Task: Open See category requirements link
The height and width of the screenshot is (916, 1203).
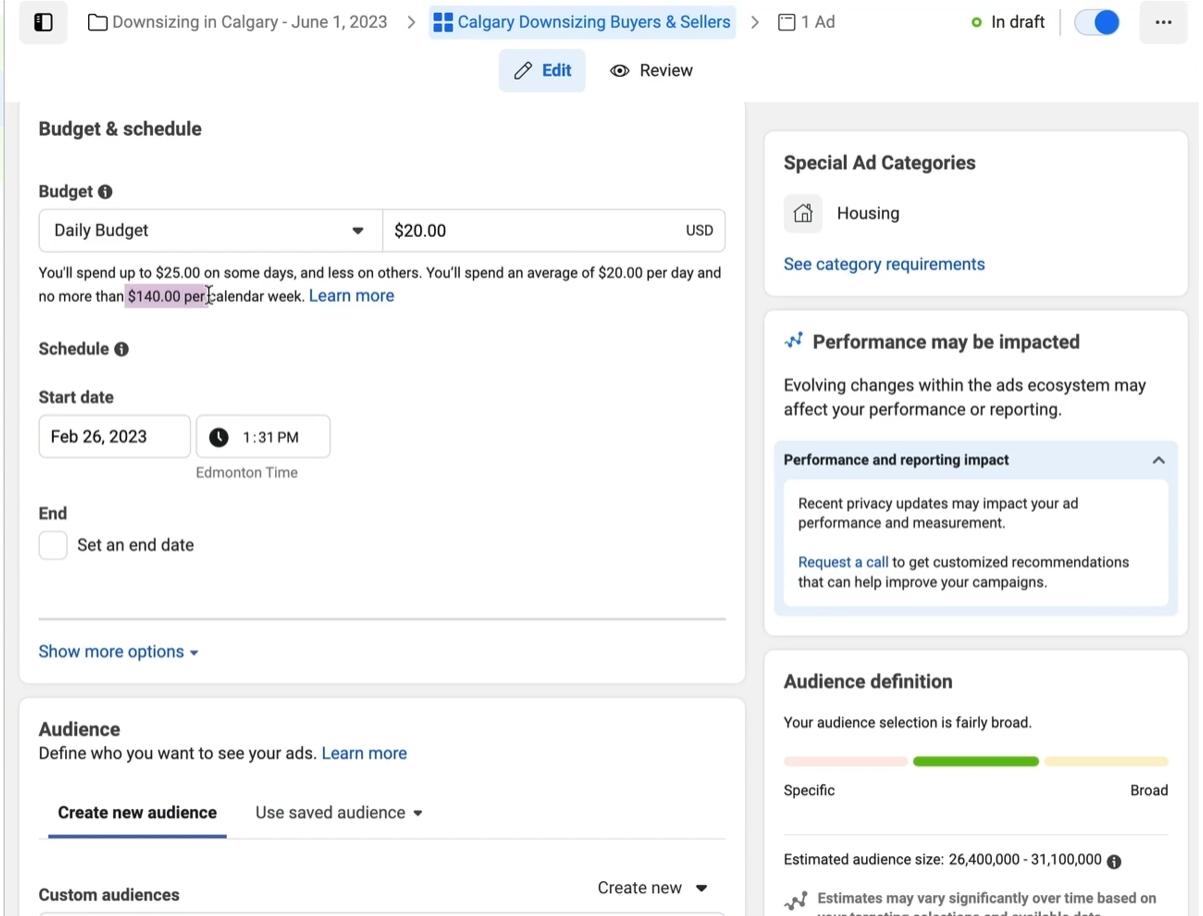Action: (x=884, y=264)
